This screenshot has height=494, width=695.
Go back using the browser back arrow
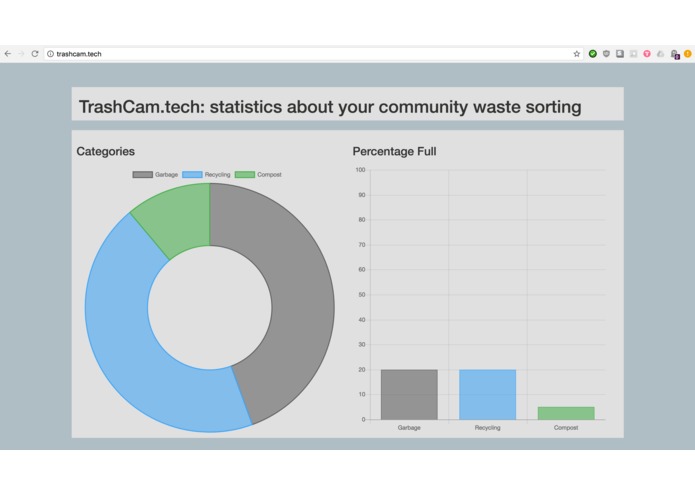tap(8, 54)
